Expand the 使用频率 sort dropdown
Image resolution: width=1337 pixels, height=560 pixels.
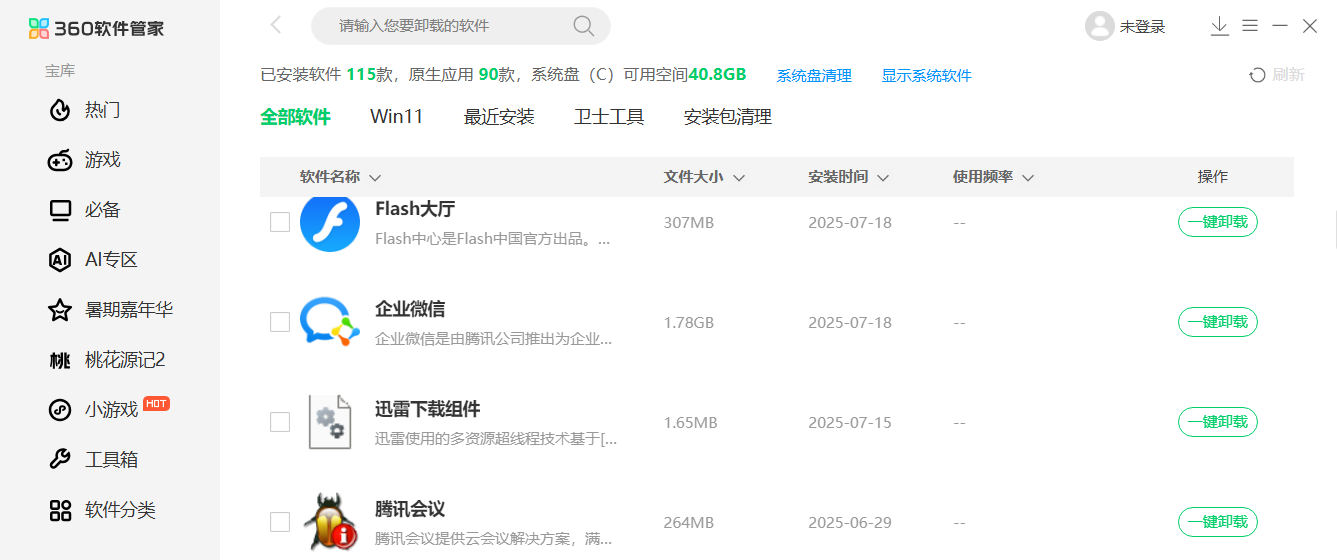[1027, 178]
